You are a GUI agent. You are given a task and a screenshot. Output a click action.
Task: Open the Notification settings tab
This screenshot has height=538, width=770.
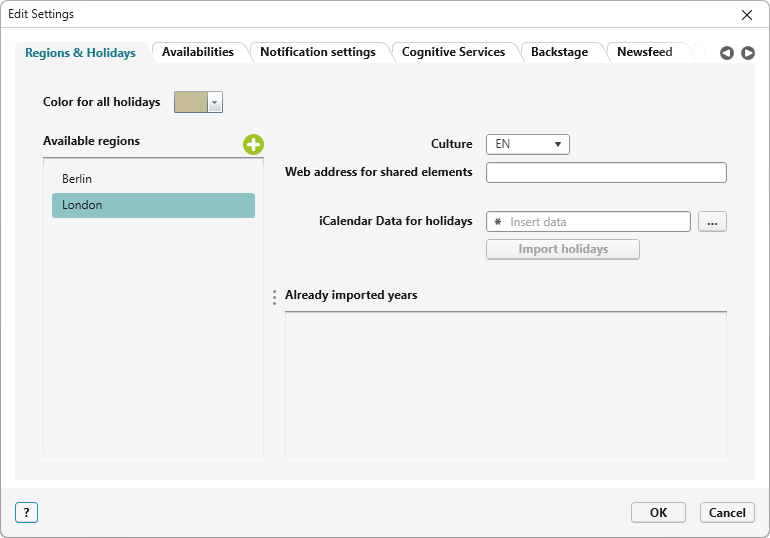click(x=318, y=52)
